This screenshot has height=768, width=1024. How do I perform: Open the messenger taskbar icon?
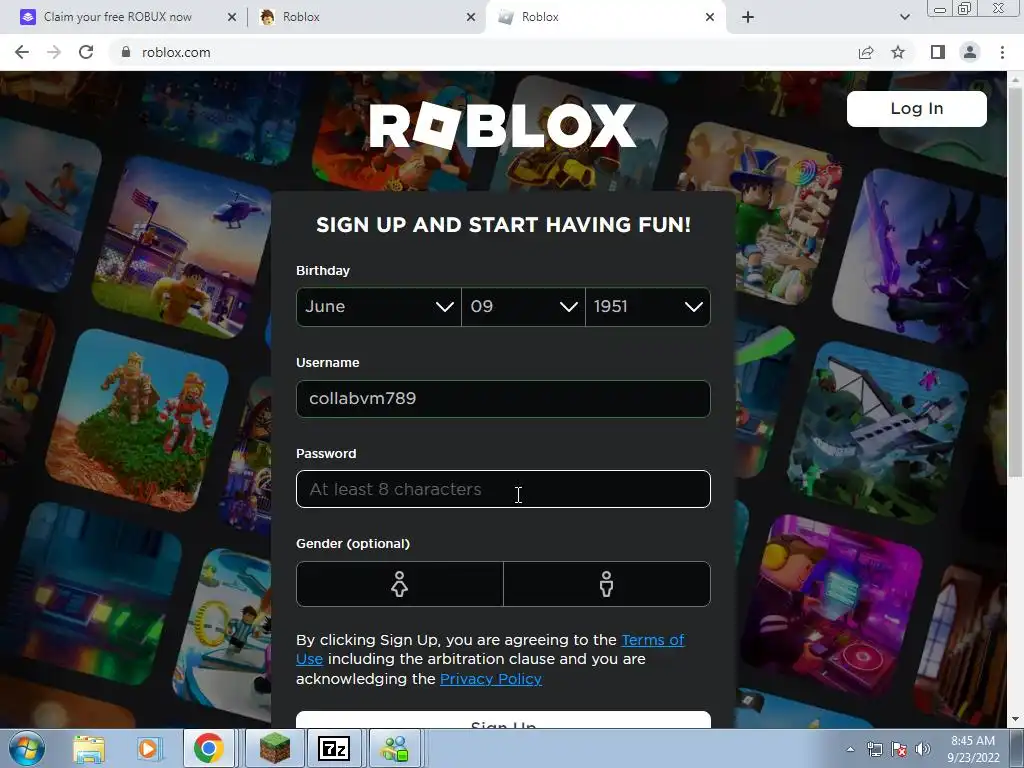click(395, 749)
